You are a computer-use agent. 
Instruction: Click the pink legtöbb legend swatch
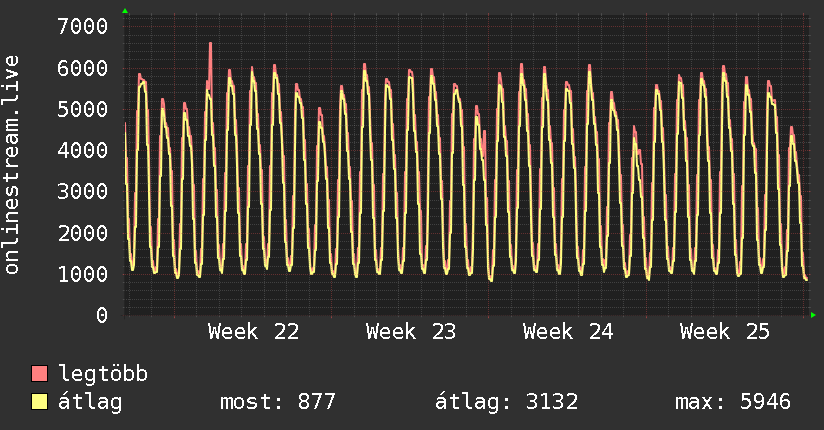pyautogui.click(x=39, y=373)
